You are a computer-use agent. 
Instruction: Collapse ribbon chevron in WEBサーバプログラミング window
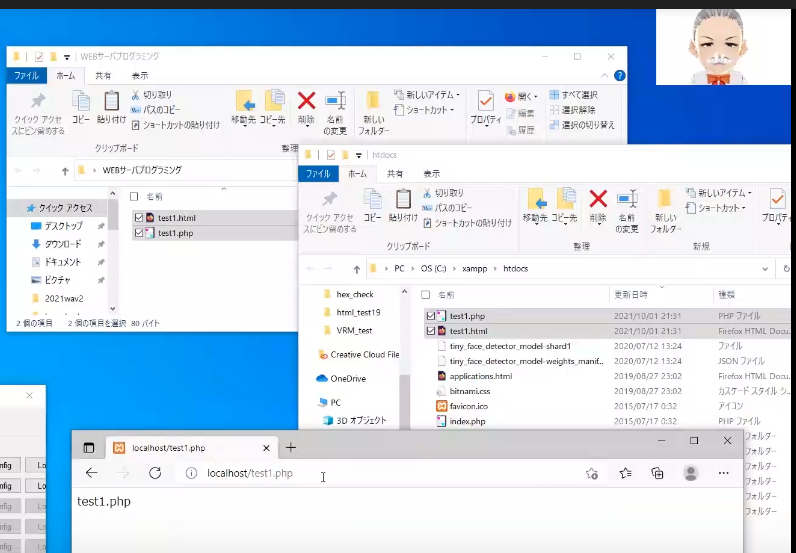click(x=604, y=76)
